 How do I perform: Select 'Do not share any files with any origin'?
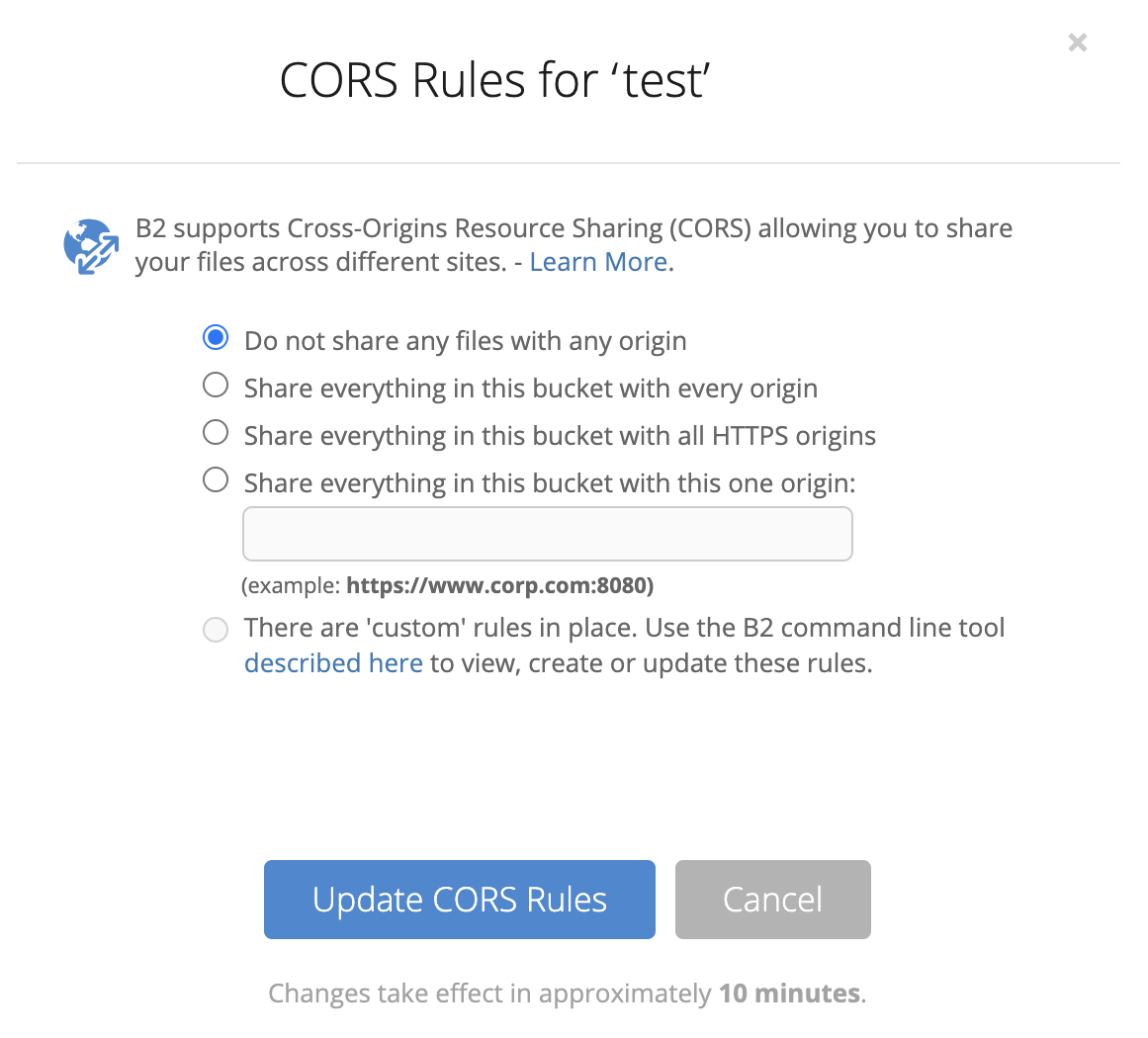pos(216,337)
